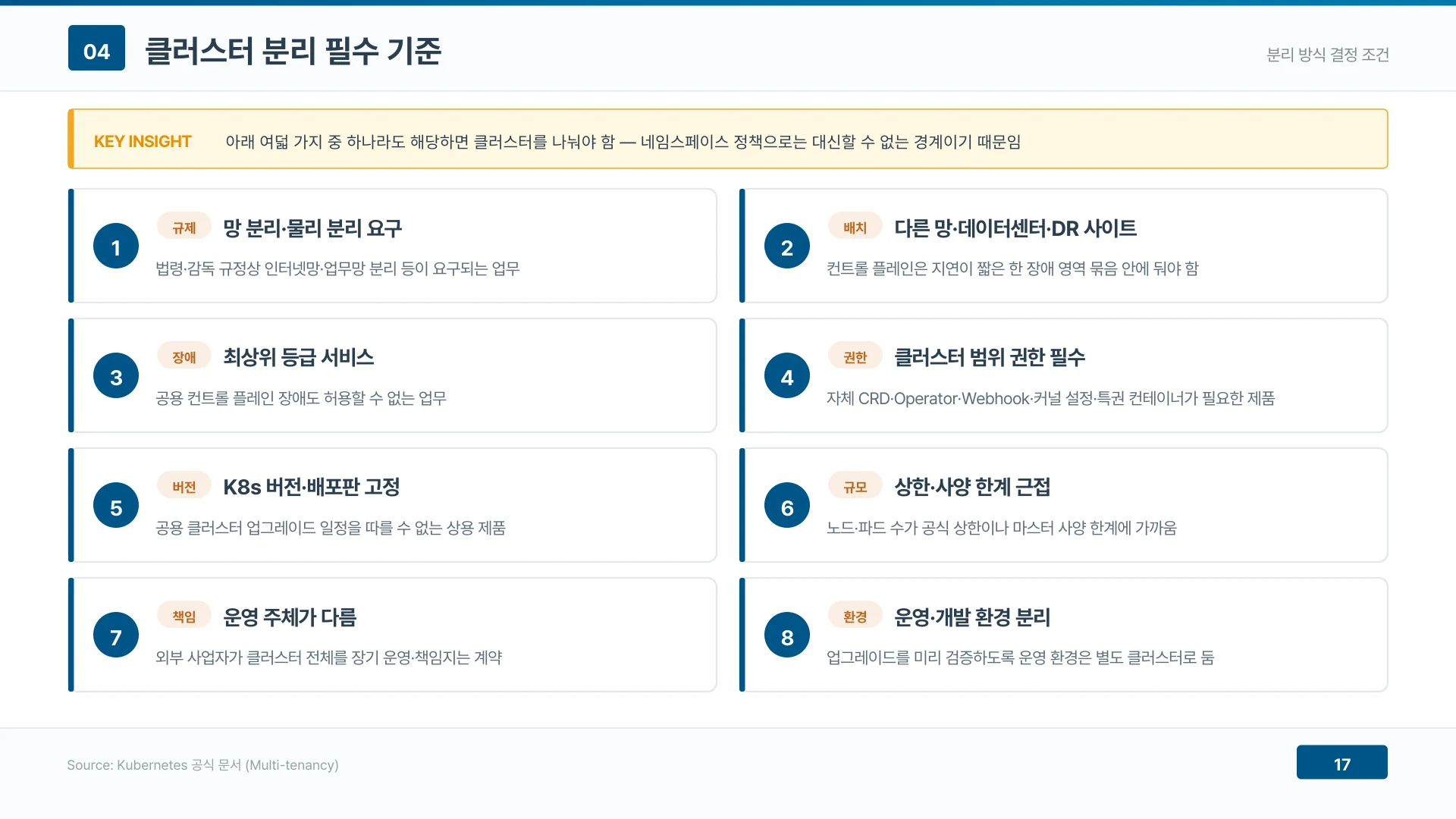Select heading 운영·개발 환경 분리
This screenshot has width=1456, height=819.
click(972, 617)
